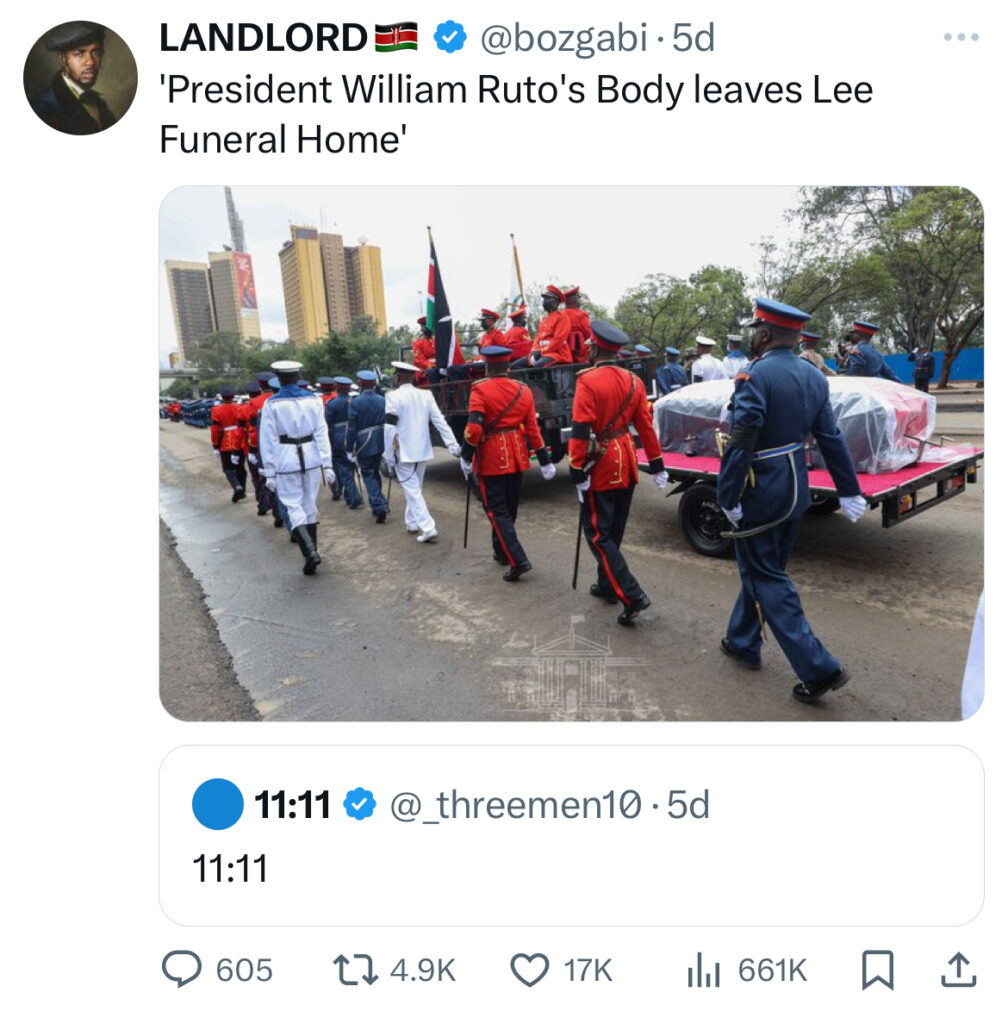Click the LANDLORD display name
The height and width of the screenshot is (1024, 1008).
[x=263, y=37]
